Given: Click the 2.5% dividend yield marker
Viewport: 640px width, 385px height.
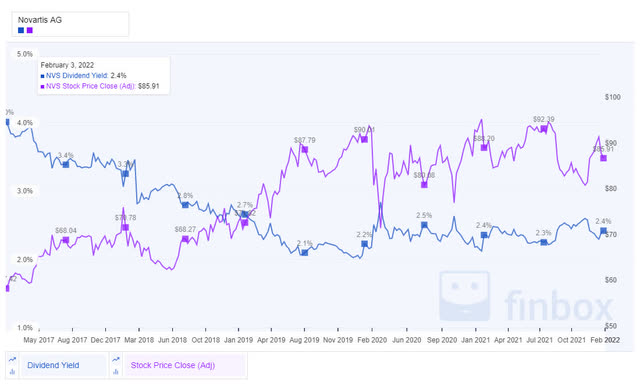Looking at the screenshot, I should pos(424,225).
